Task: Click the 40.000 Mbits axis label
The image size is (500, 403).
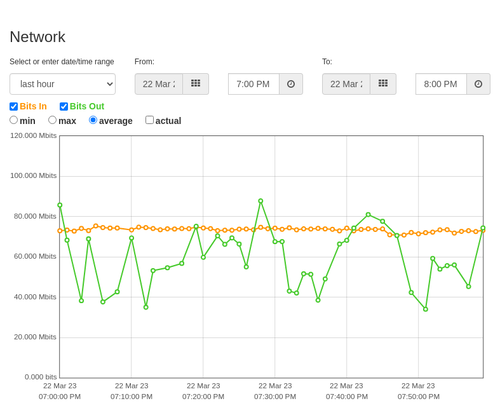Action: (35, 297)
